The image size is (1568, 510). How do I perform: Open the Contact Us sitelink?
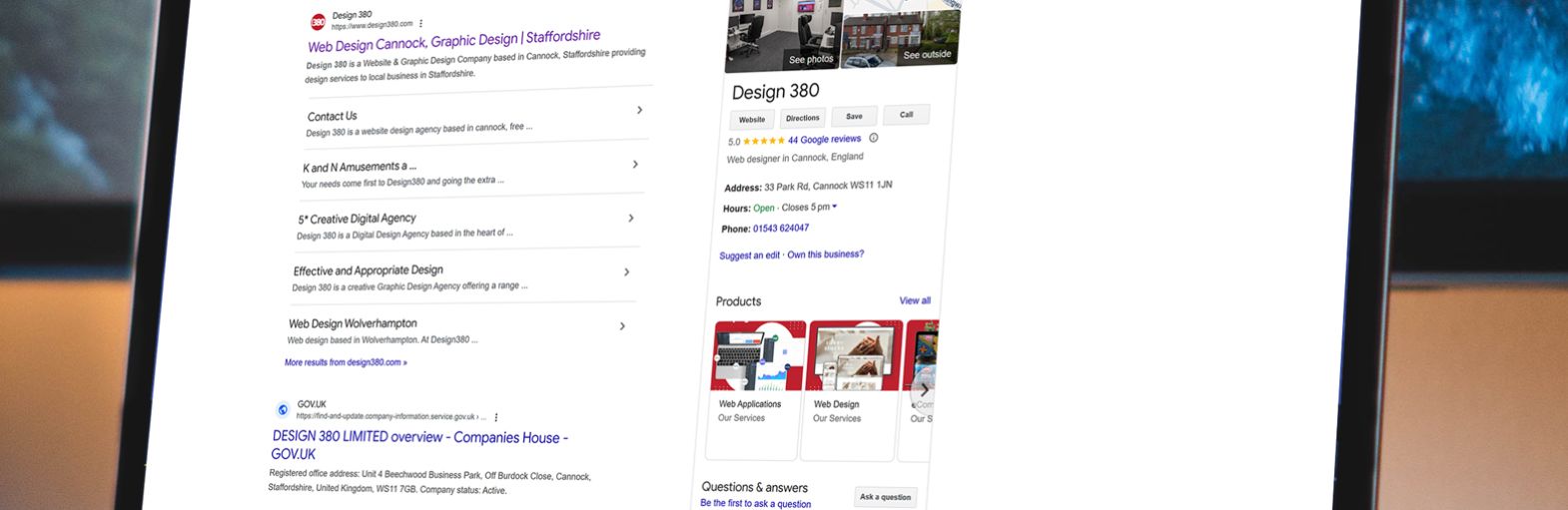point(333,116)
